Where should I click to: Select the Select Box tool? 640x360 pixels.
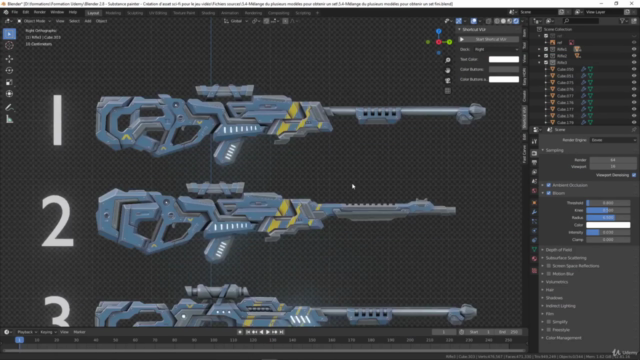(x=9, y=34)
